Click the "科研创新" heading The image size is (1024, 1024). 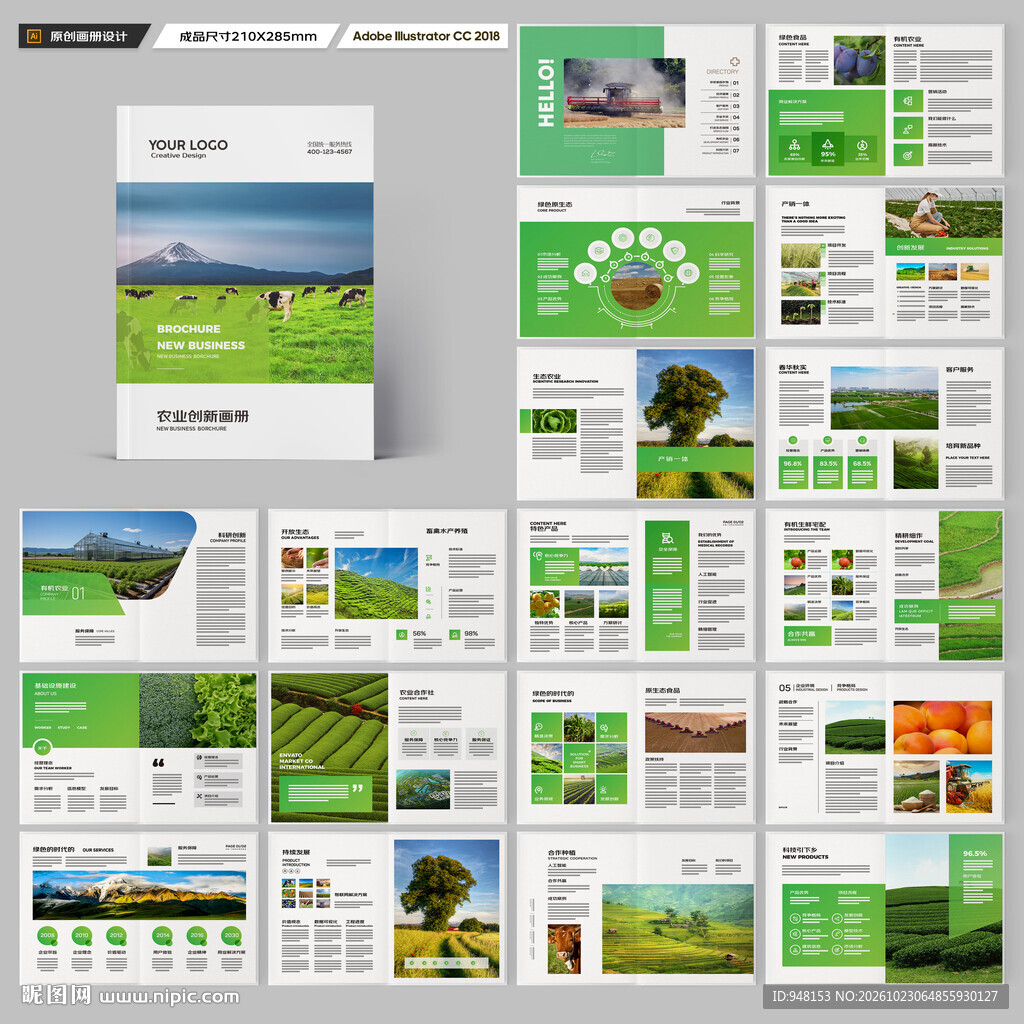[x=232, y=535]
